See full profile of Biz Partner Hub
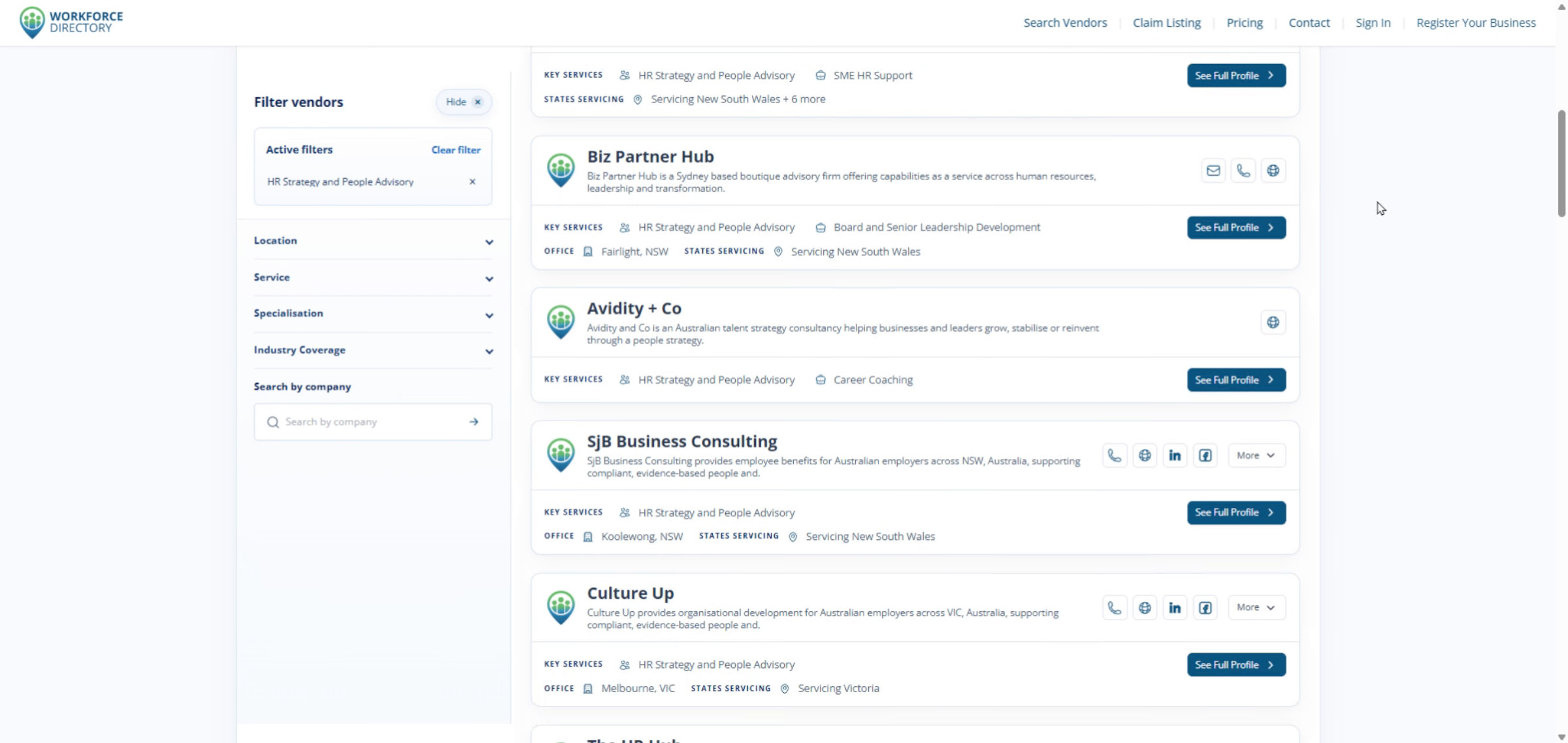The image size is (1568, 743). 1236,228
